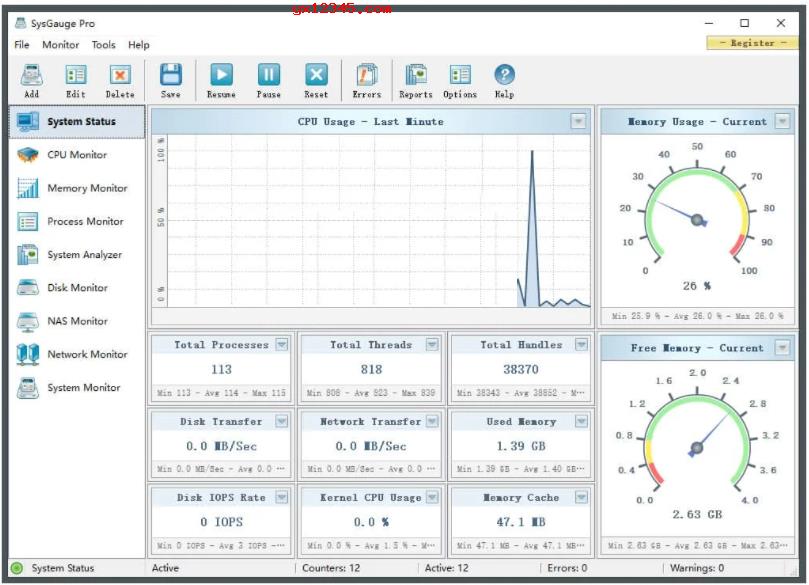Open CPU Monitor in the sidebar
The image size is (809, 585).
[77, 155]
